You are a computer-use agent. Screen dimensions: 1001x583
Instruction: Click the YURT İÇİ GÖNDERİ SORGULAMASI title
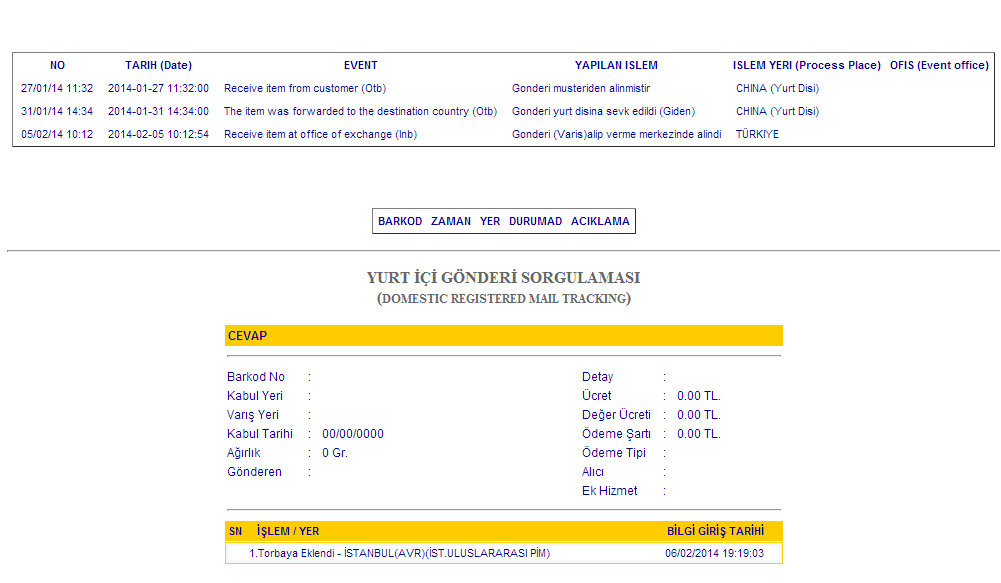[504, 278]
